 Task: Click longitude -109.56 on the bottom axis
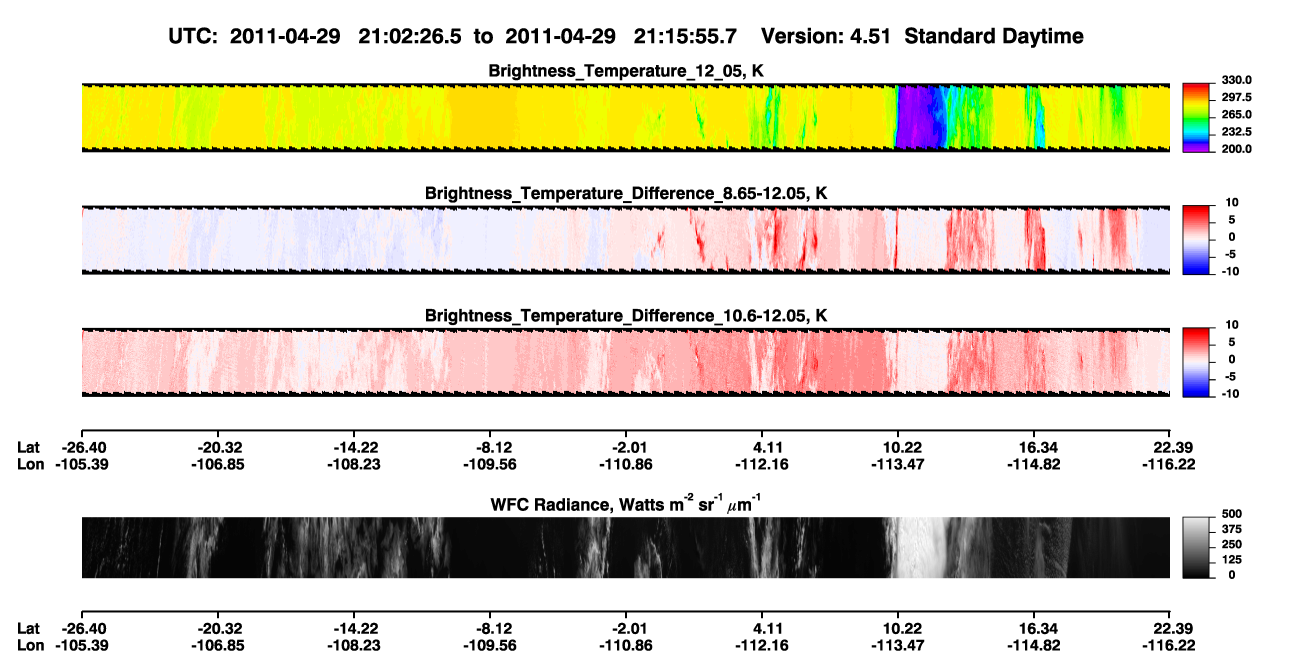(490, 646)
